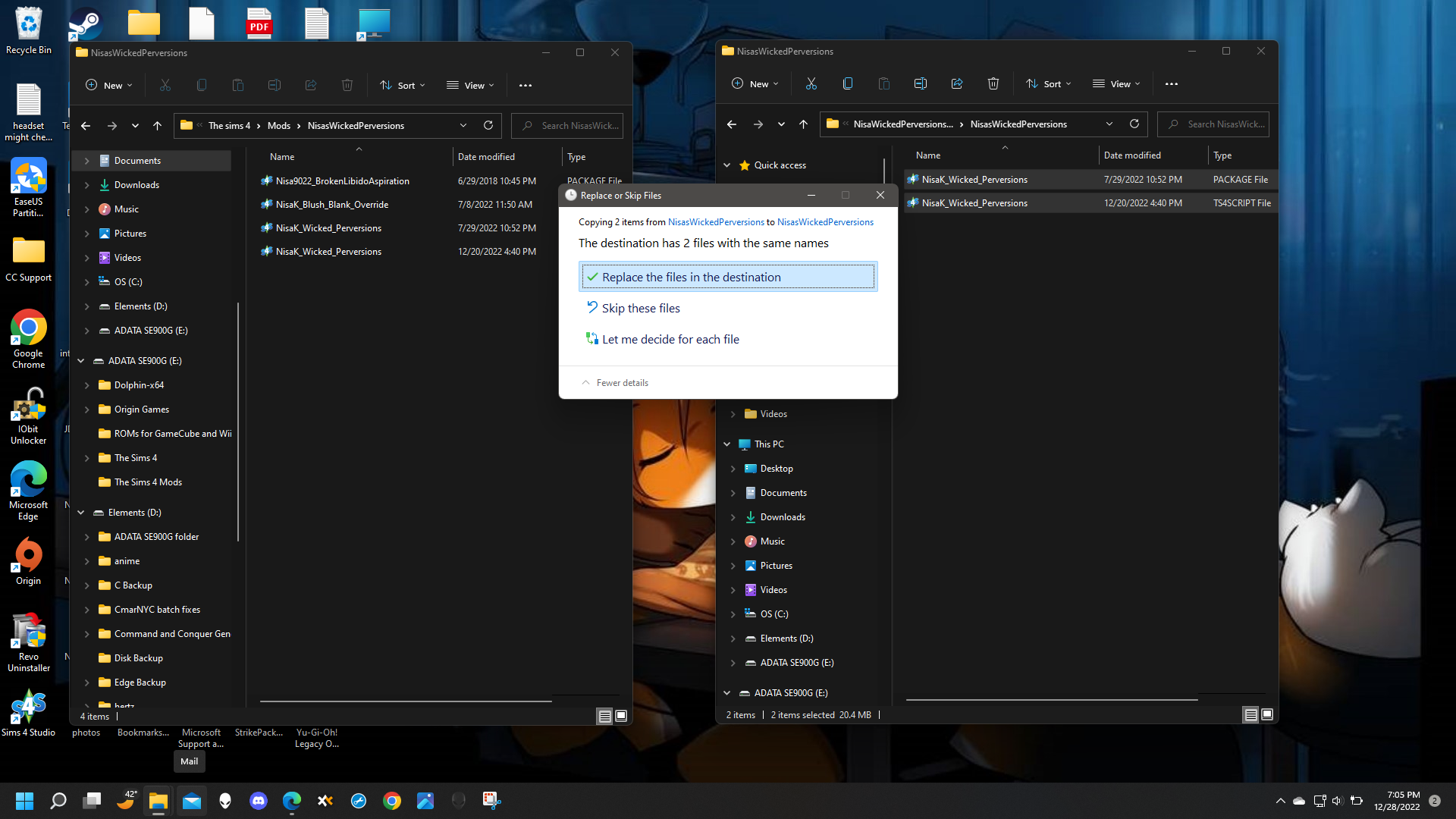This screenshot has width=1456, height=819.
Task: Open View dropdown in left Explorer
Action: [x=470, y=86]
